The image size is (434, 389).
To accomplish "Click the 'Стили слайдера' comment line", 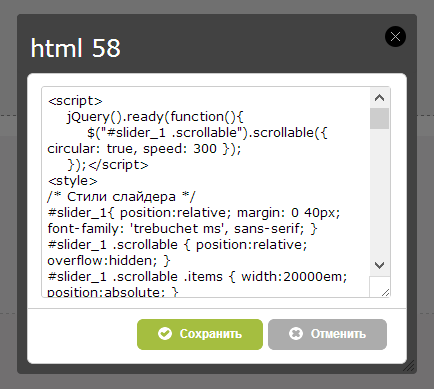I will click(x=121, y=197).
